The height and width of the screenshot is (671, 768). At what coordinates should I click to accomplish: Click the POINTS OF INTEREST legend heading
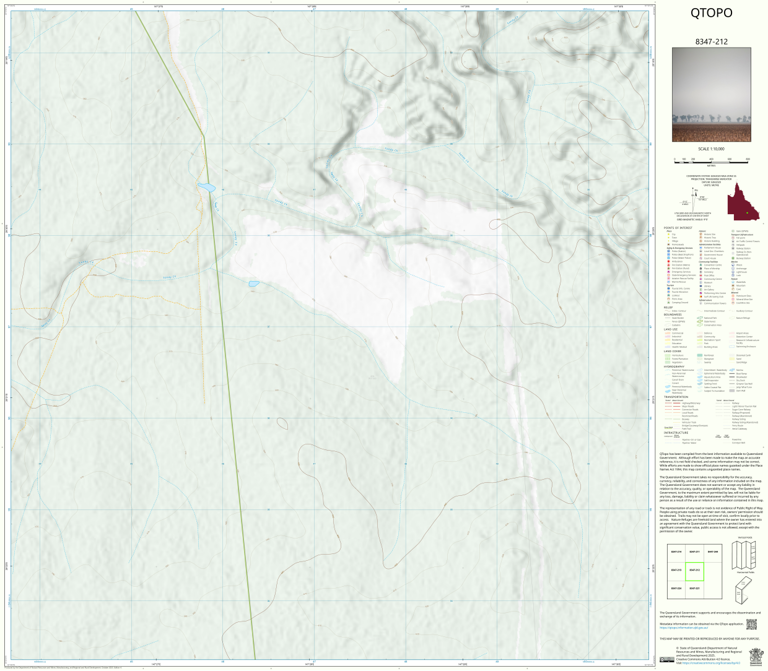click(678, 228)
